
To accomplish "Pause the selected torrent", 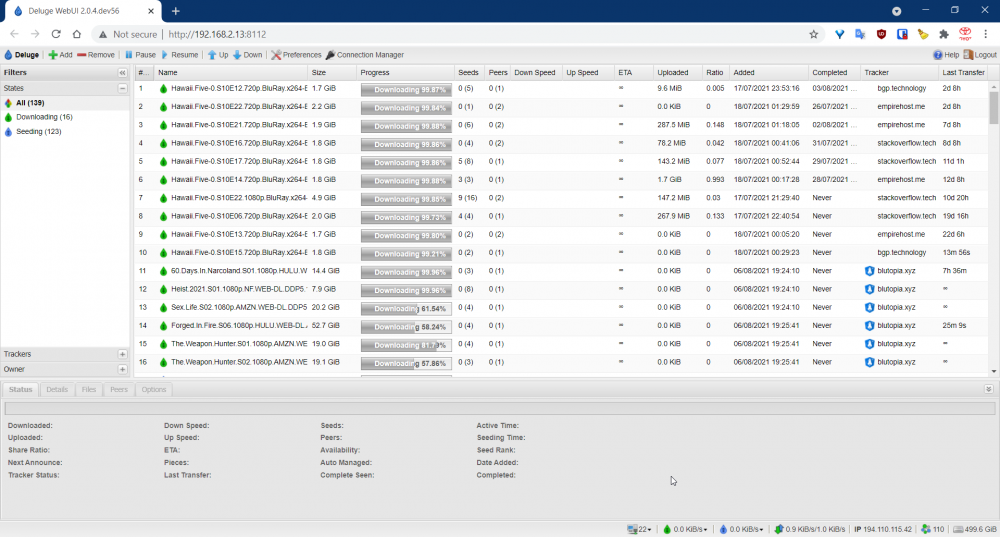I will (140, 55).
